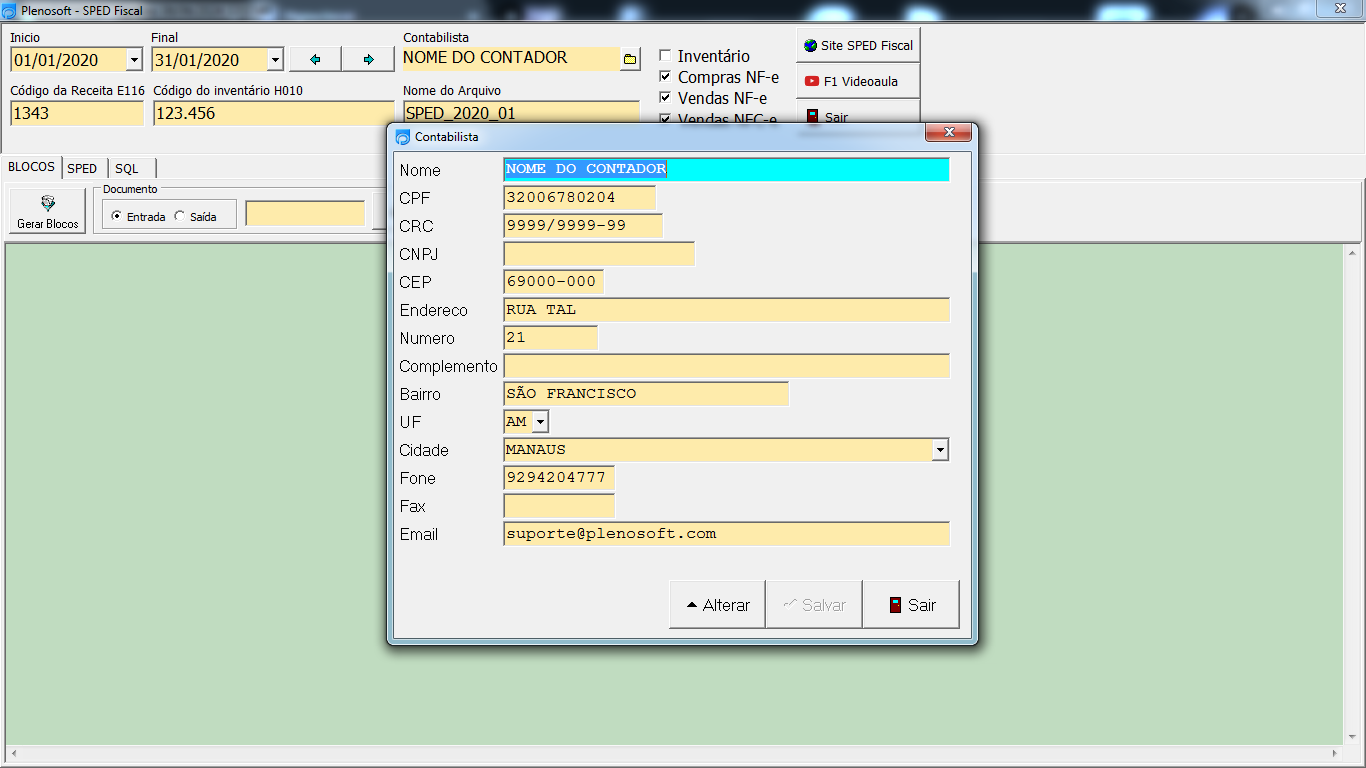Select the Entrada radio button
This screenshot has height=768, width=1366.
[116, 216]
